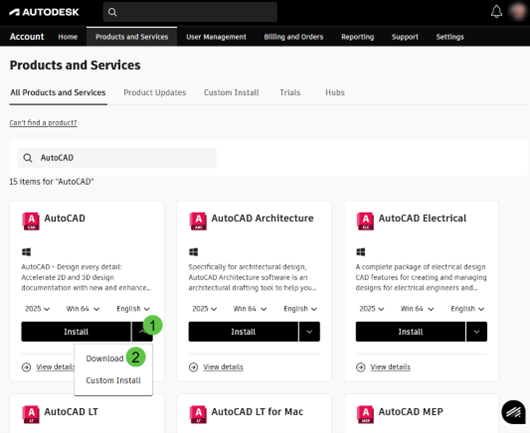This screenshot has width=530, height=433.
Task: Expand install options arrow for AutoCAD Architecture
Action: click(309, 332)
